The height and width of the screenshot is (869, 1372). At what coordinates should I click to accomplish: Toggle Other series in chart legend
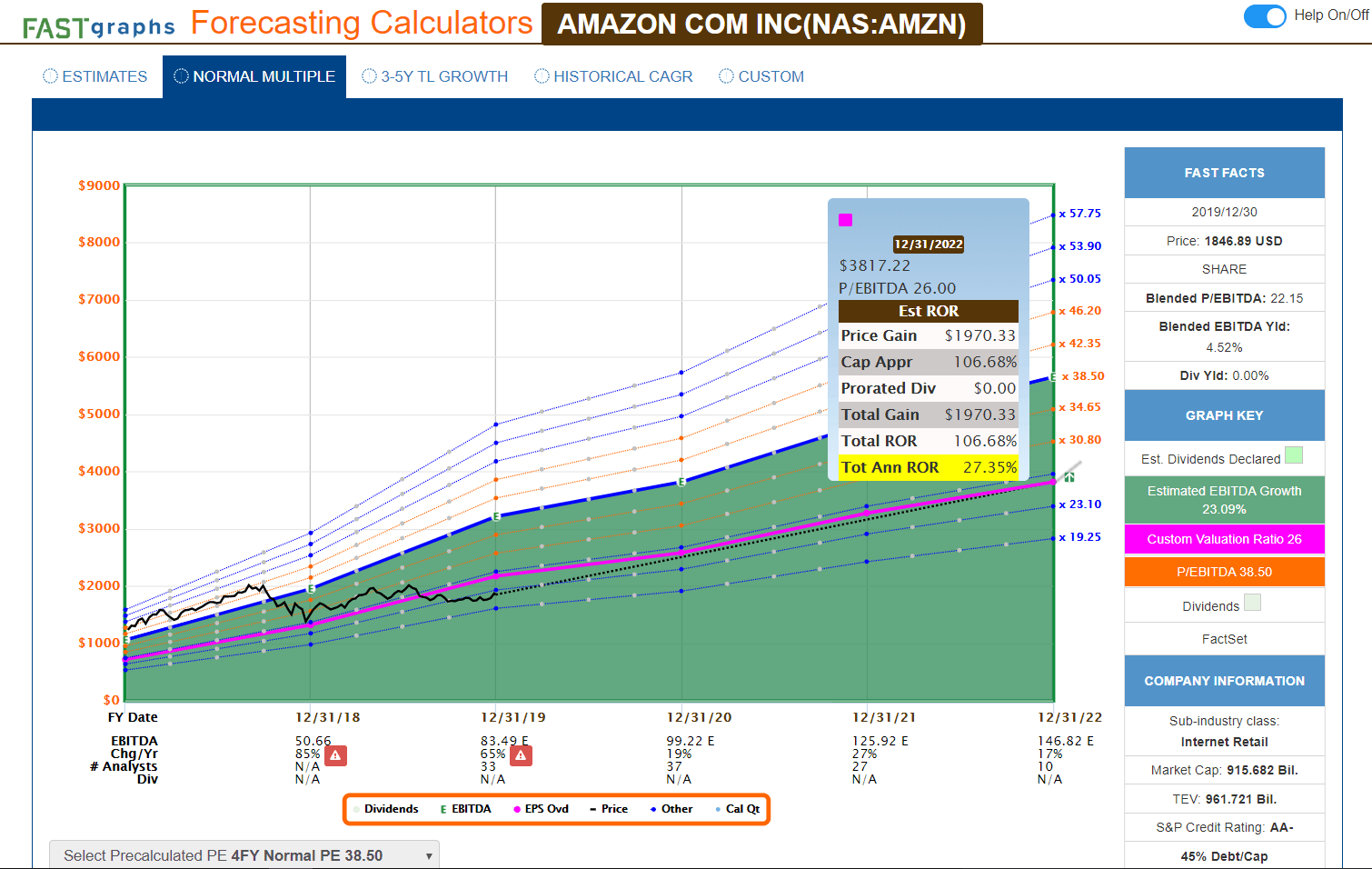coord(671,809)
